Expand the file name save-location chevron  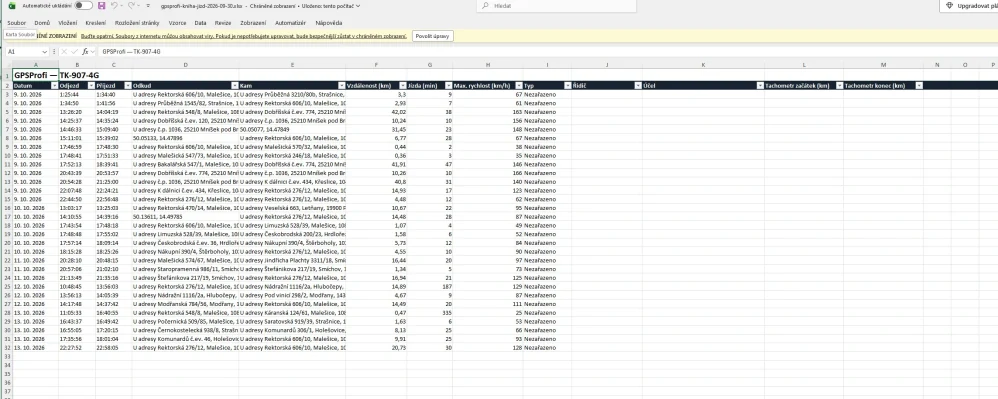coord(358,5)
